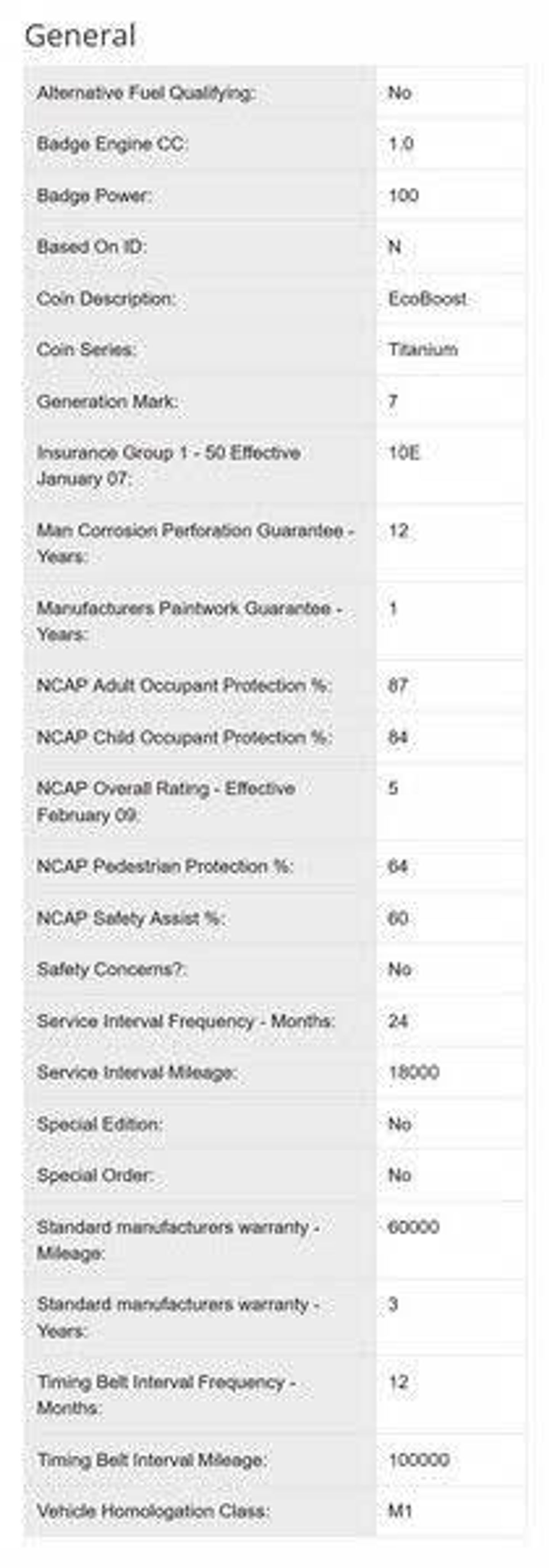Select the Man Corrosion Perforation Guarantee label
The image size is (549, 1568).
click(195, 543)
